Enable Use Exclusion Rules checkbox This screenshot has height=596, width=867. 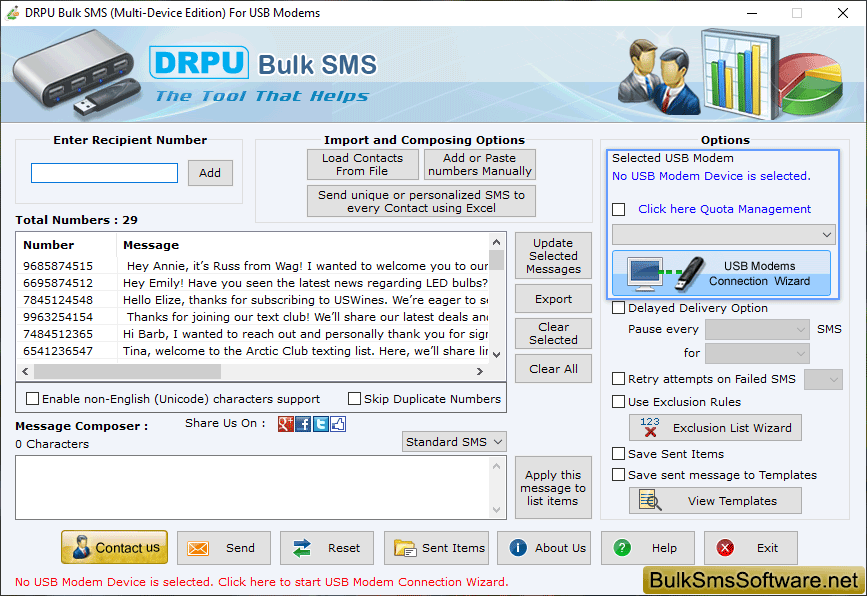tap(619, 401)
